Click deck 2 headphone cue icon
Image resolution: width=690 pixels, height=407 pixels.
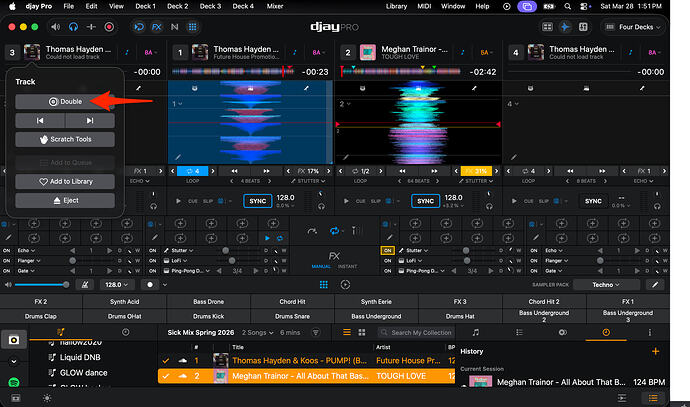point(489,206)
